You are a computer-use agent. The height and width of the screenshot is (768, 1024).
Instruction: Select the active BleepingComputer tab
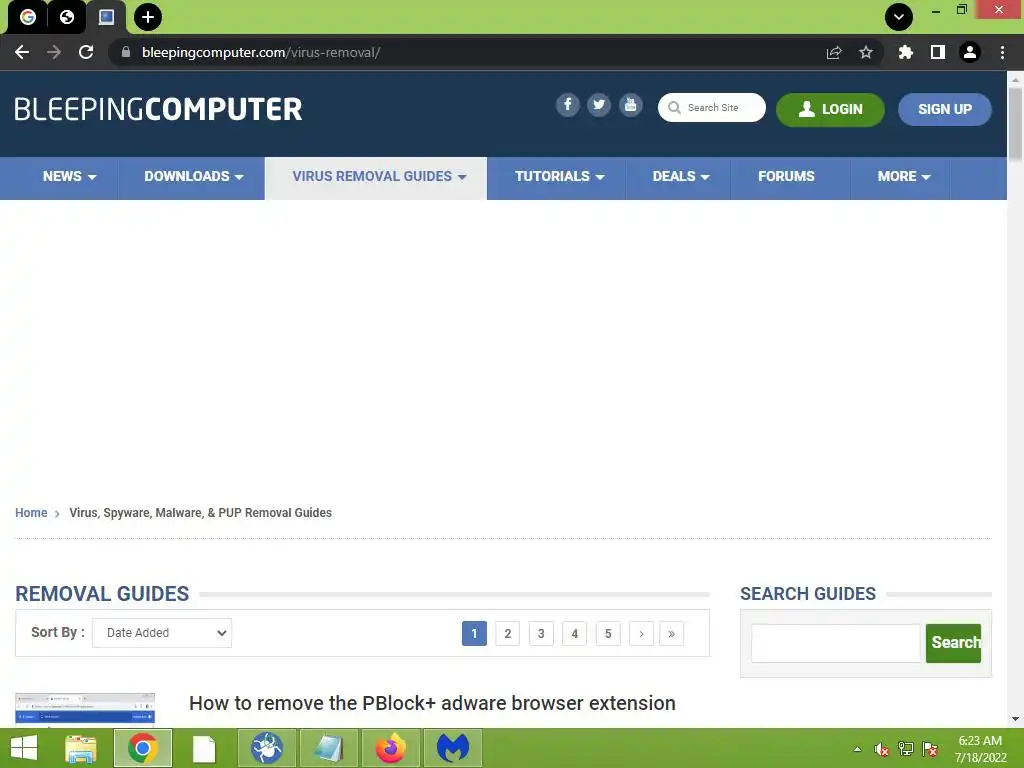106,17
